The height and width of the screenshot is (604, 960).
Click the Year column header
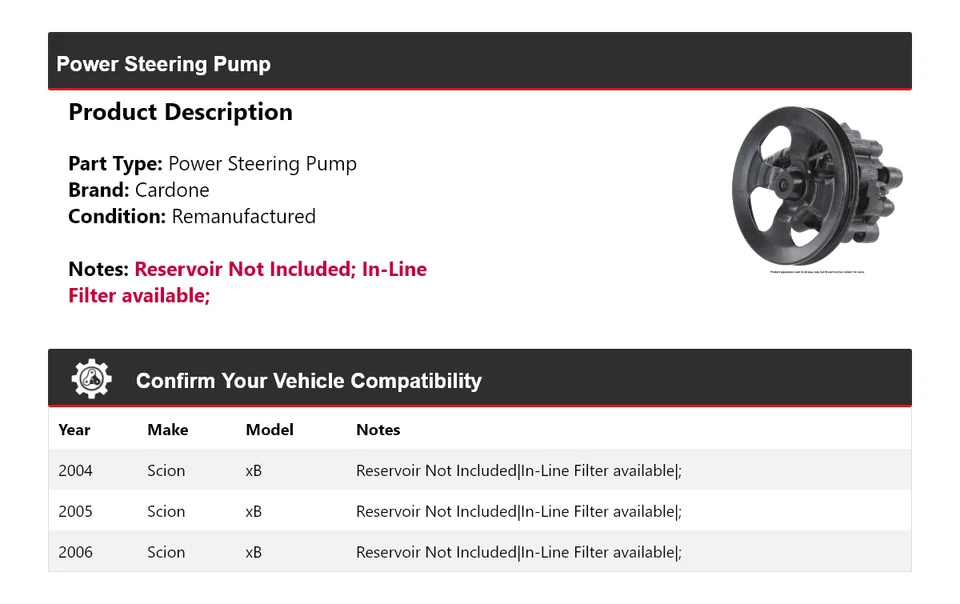tap(74, 430)
